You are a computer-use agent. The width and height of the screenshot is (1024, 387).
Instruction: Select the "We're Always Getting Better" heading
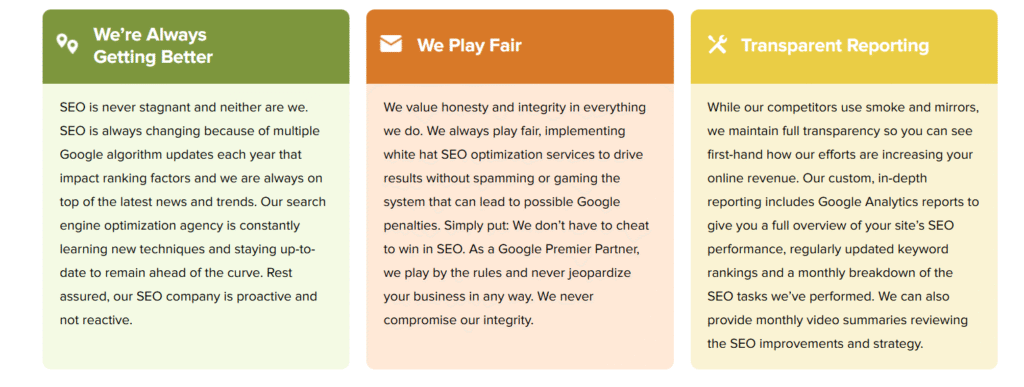point(153,46)
